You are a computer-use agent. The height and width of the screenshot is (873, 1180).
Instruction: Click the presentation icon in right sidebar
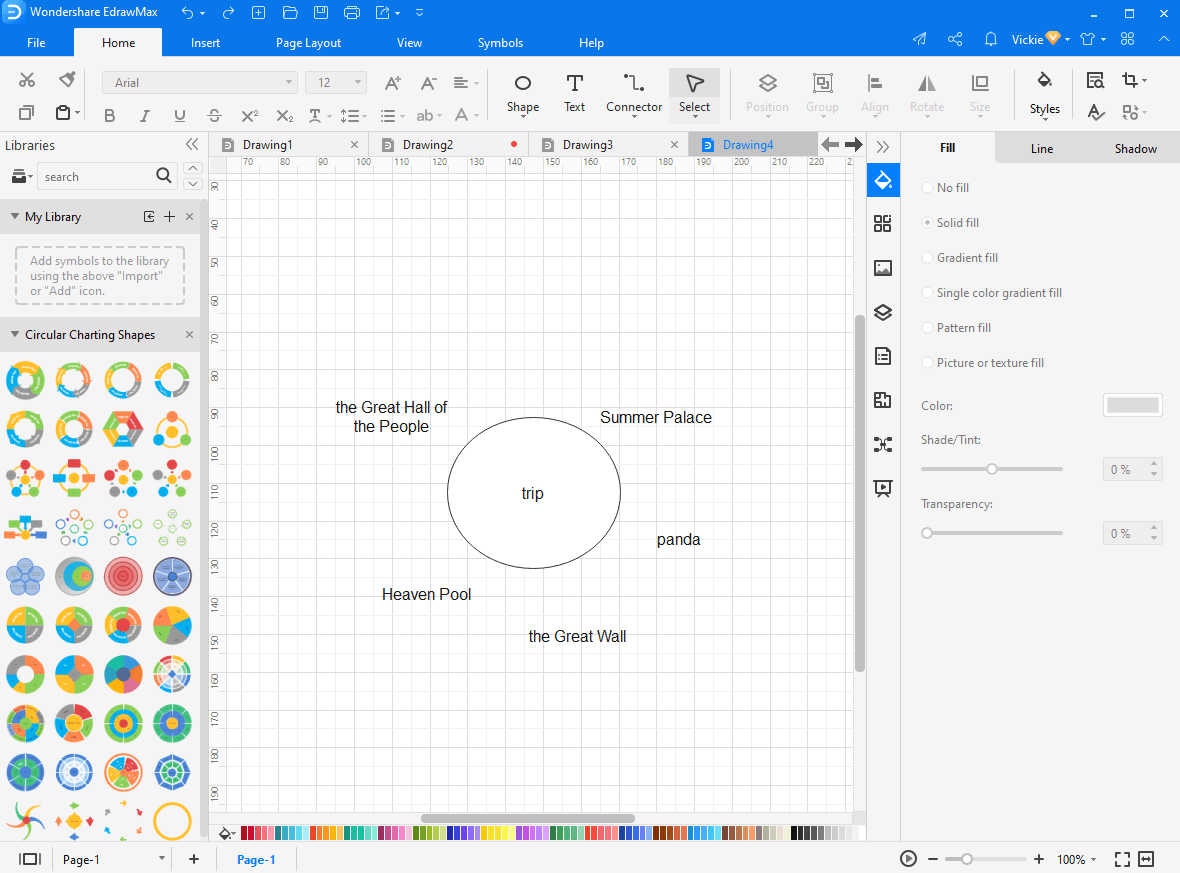point(883,488)
